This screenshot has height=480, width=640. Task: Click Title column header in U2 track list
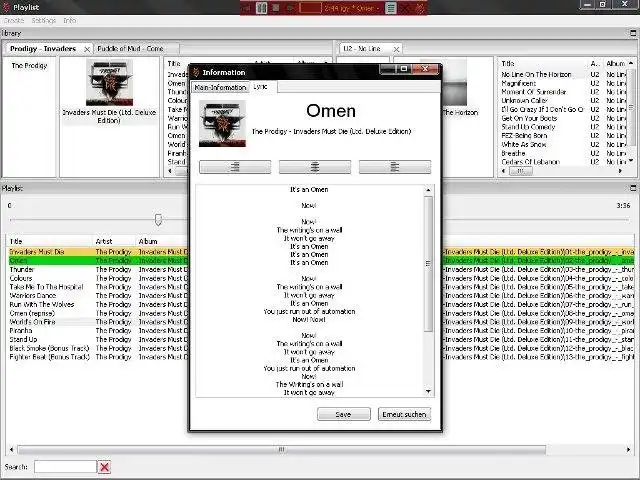coord(542,63)
